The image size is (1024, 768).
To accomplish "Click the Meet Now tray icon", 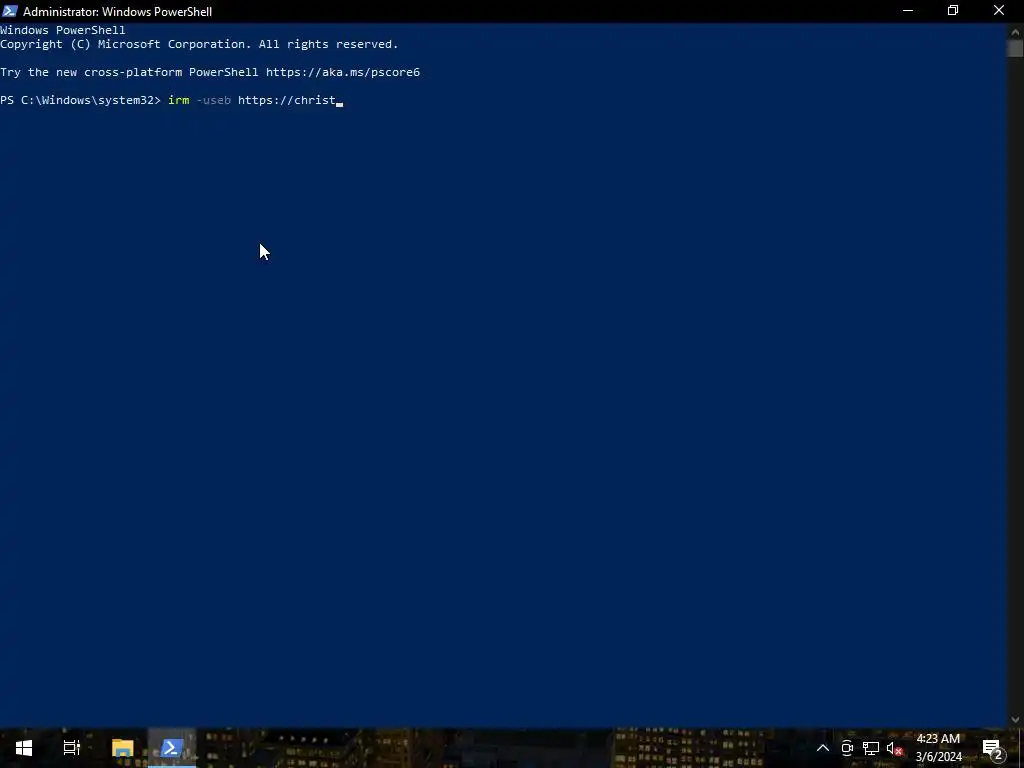I will [x=847, y=748].
